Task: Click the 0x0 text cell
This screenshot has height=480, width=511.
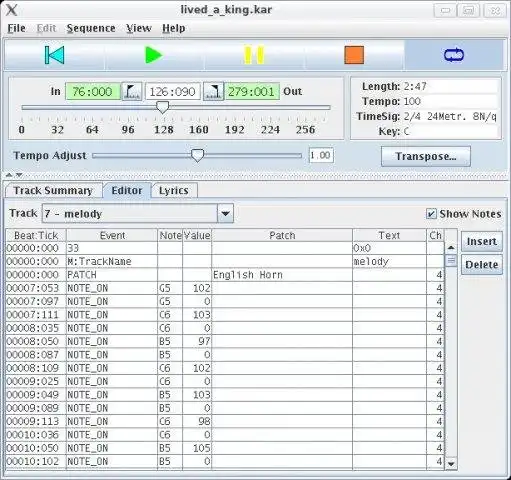Action: pyautogui.click(x=389, y=248)
